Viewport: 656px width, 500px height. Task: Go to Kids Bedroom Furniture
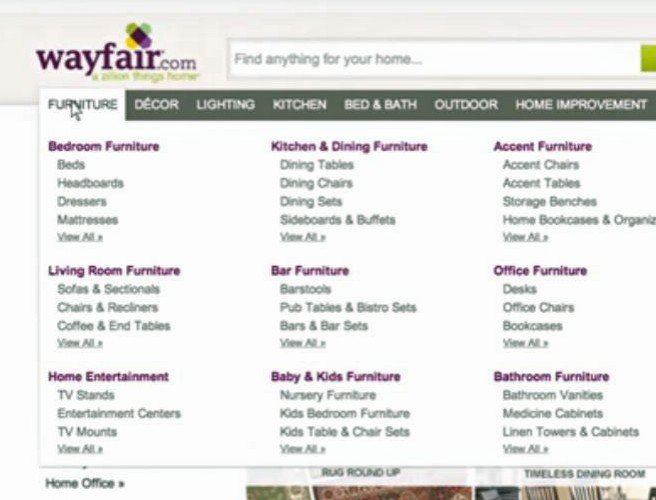tap(345, 413)
